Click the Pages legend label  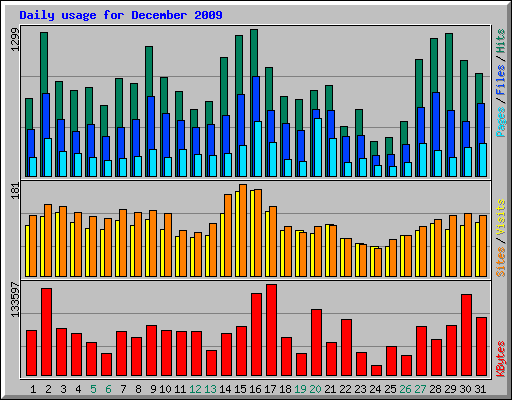[x=501, y=122]
